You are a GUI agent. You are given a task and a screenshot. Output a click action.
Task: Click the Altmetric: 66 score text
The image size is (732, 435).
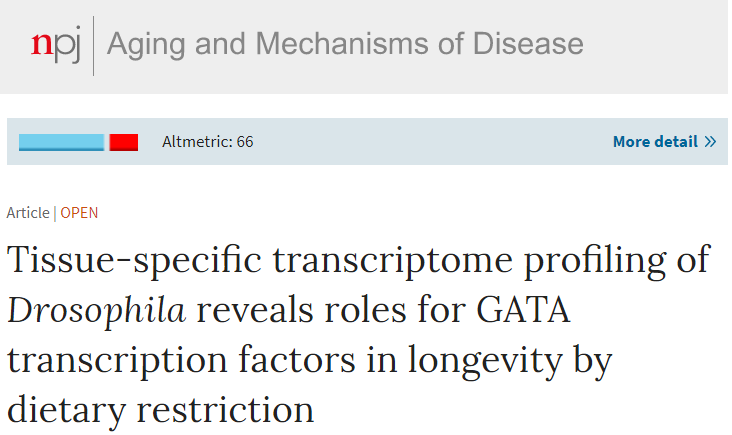208,141
